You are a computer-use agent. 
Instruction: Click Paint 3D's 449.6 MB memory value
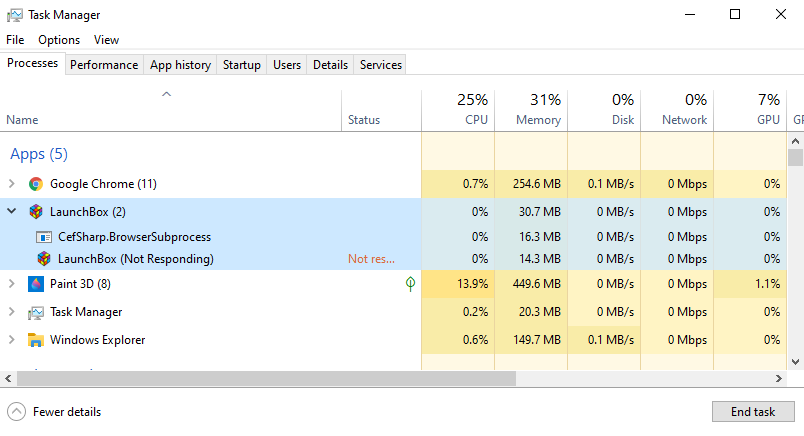537,284
